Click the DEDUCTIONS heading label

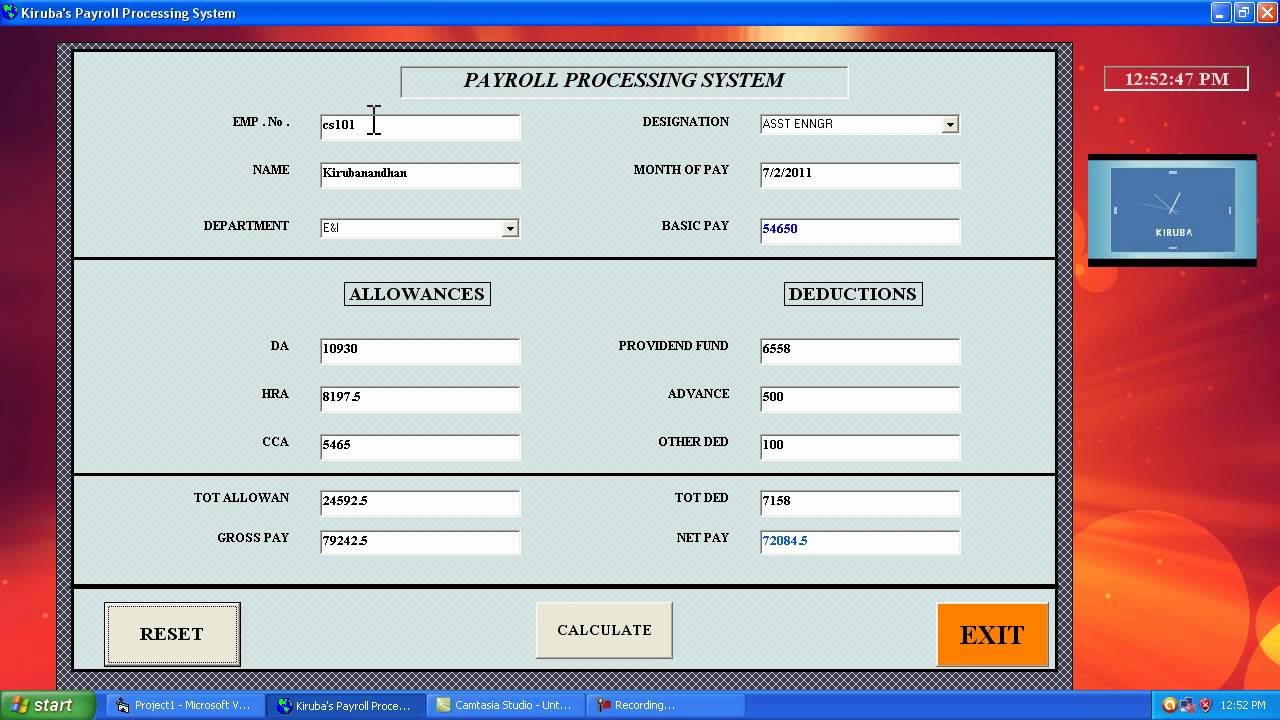852,294
